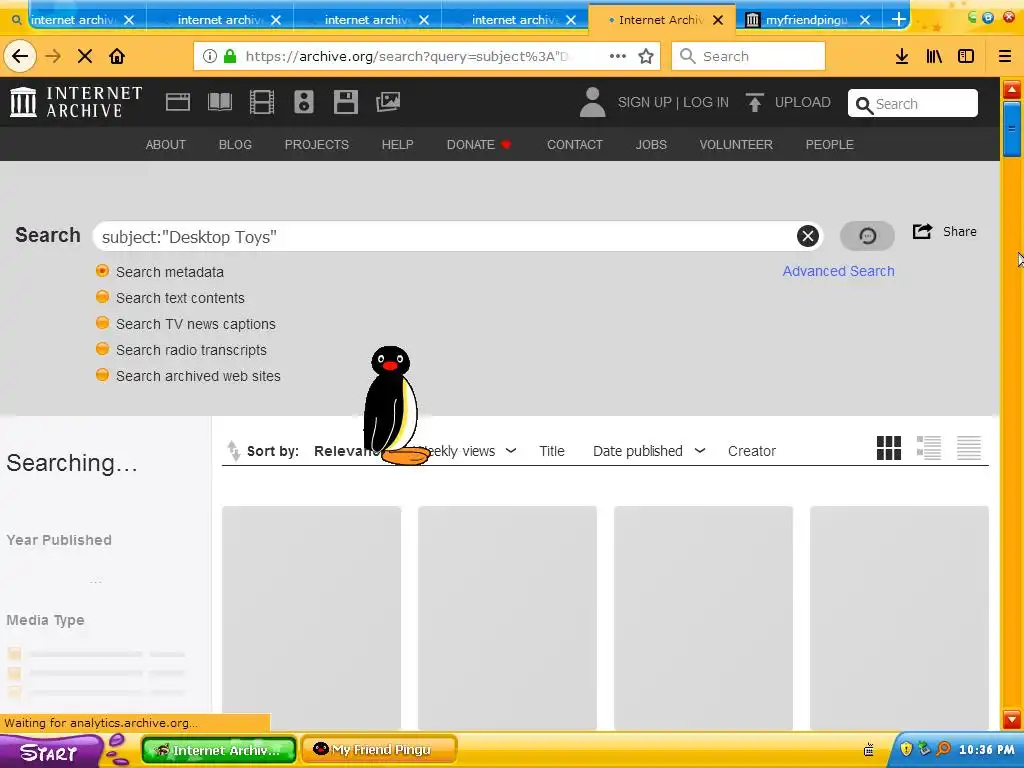Select Search text contents option
The image size is (1024, 768).
pyautogui.click(x=103, y=296)
